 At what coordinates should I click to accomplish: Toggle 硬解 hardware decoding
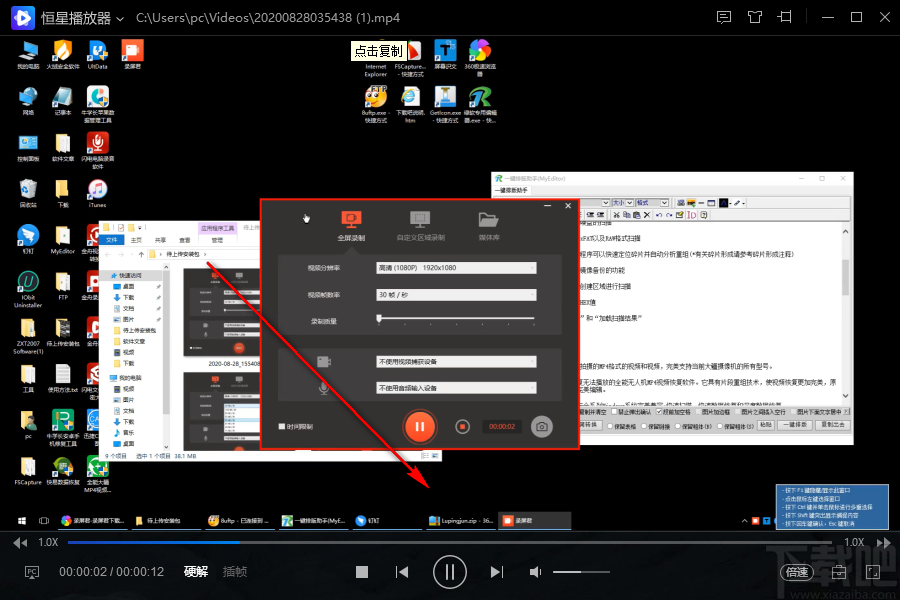click(196, 571)
